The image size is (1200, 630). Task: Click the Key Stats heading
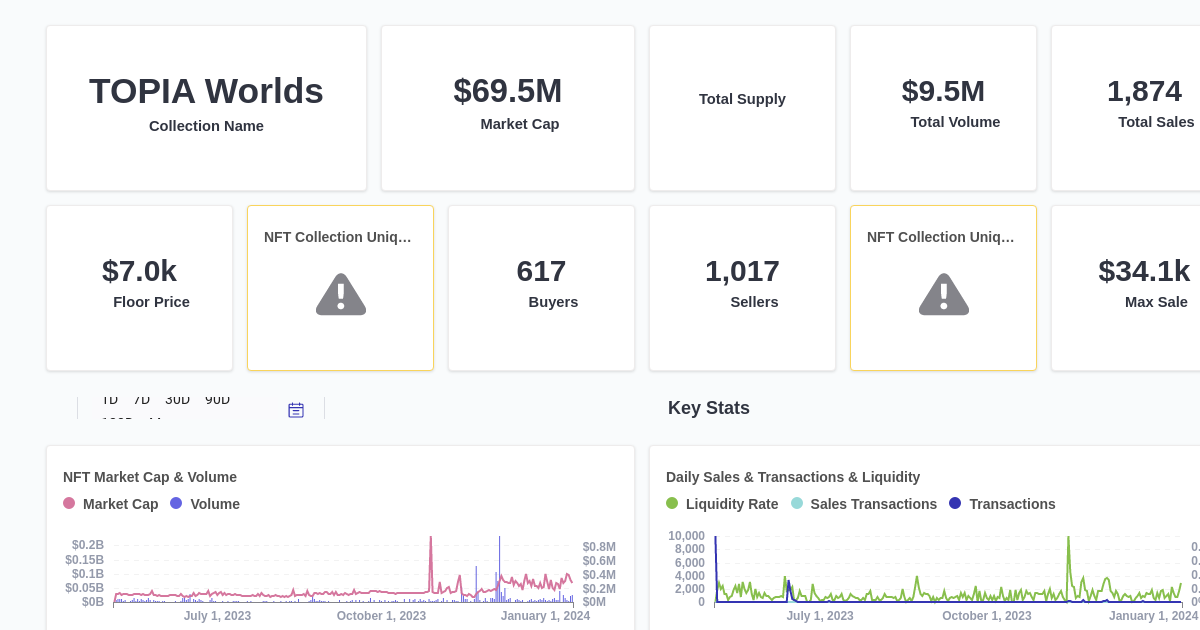pos(709,408)
